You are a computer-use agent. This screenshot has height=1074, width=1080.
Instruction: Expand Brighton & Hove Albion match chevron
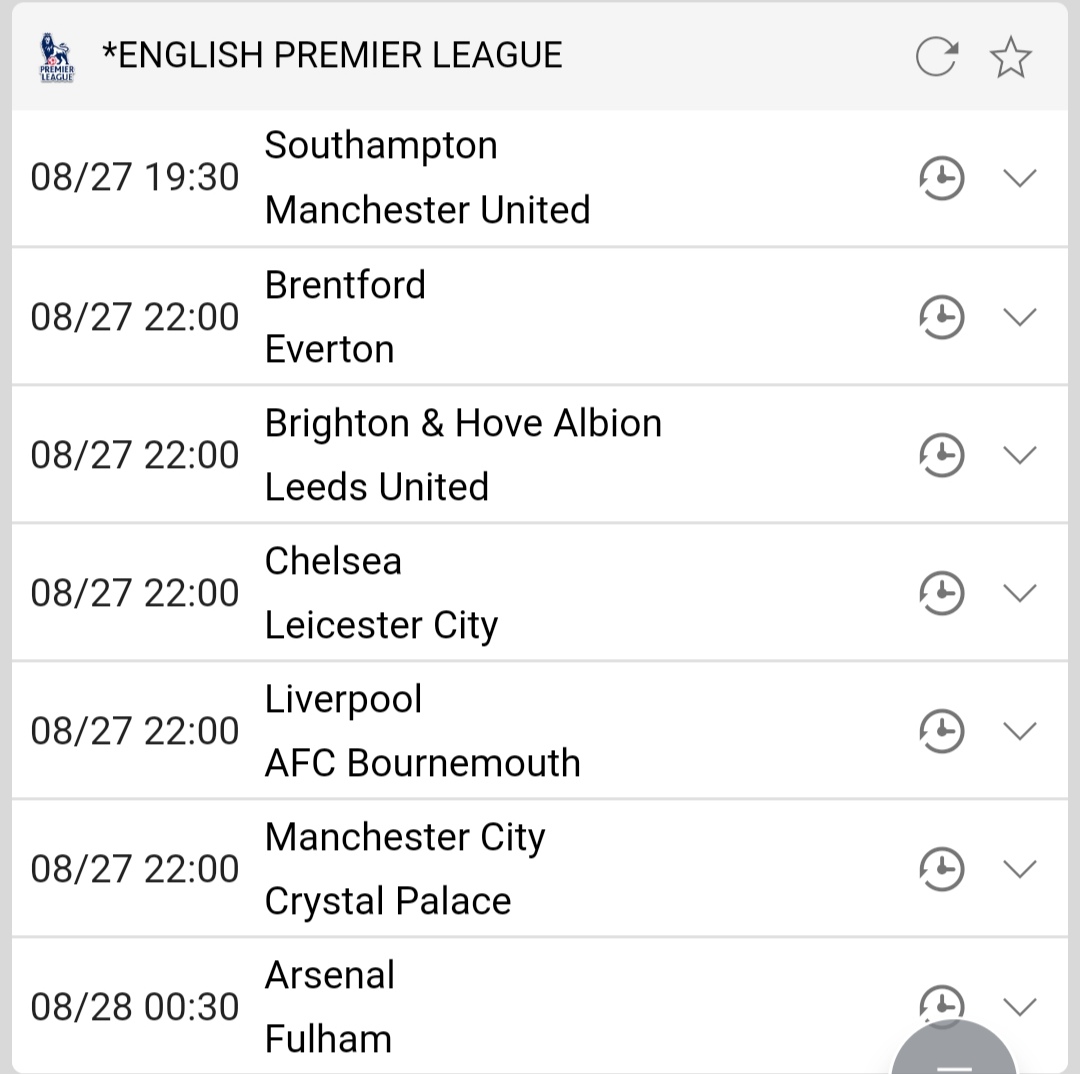[1019, 455]
